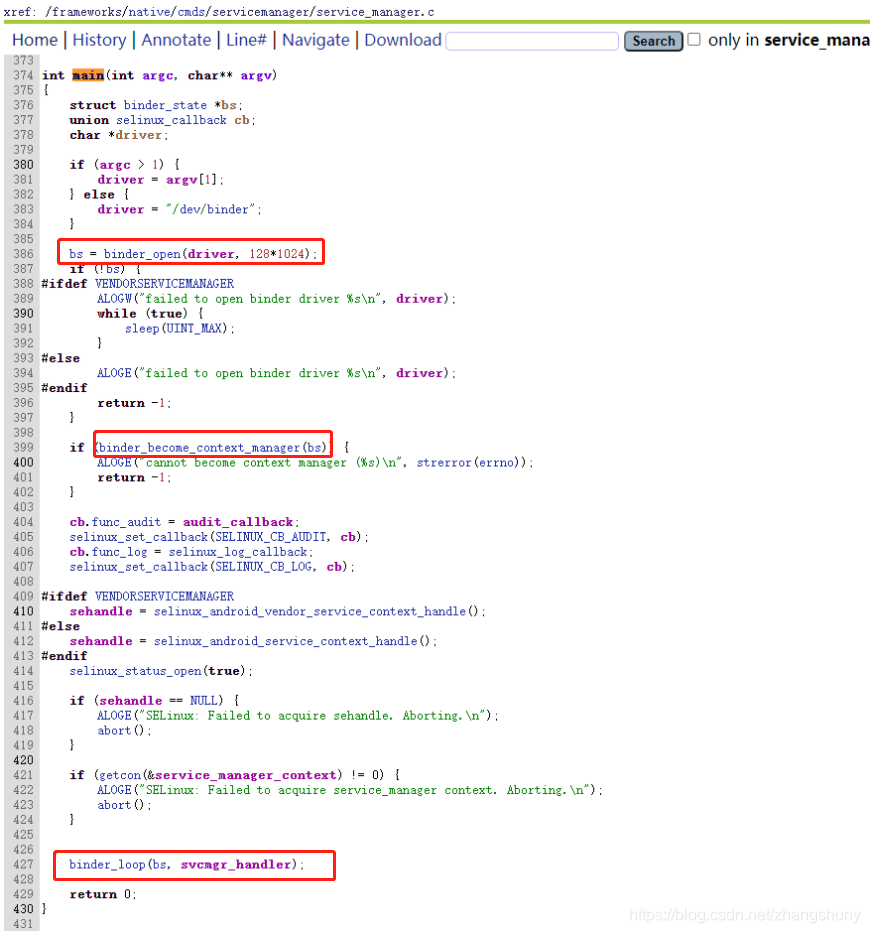The image size is (870, 933).
Task: Jump to line number 427
Action: pyautogui.click(x=23, y=864)
